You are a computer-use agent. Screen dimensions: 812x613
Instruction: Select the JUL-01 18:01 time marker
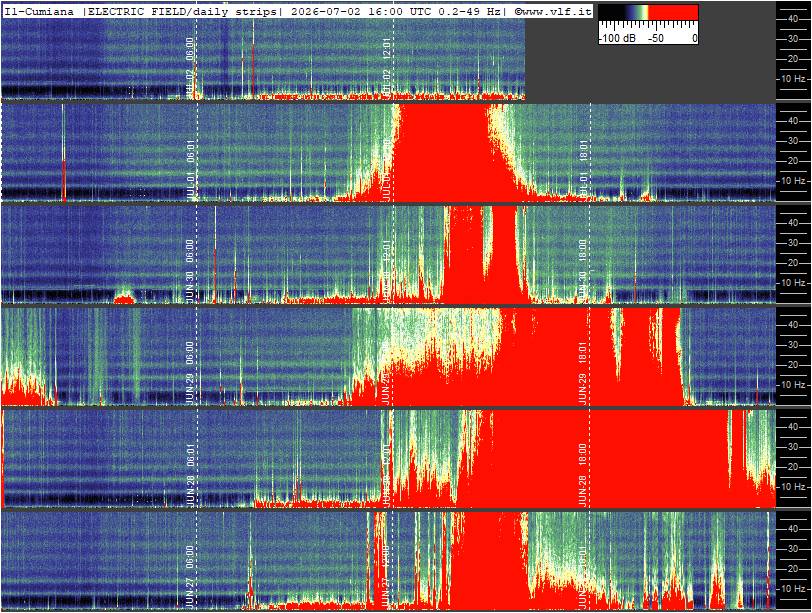[x=583, y=170]
